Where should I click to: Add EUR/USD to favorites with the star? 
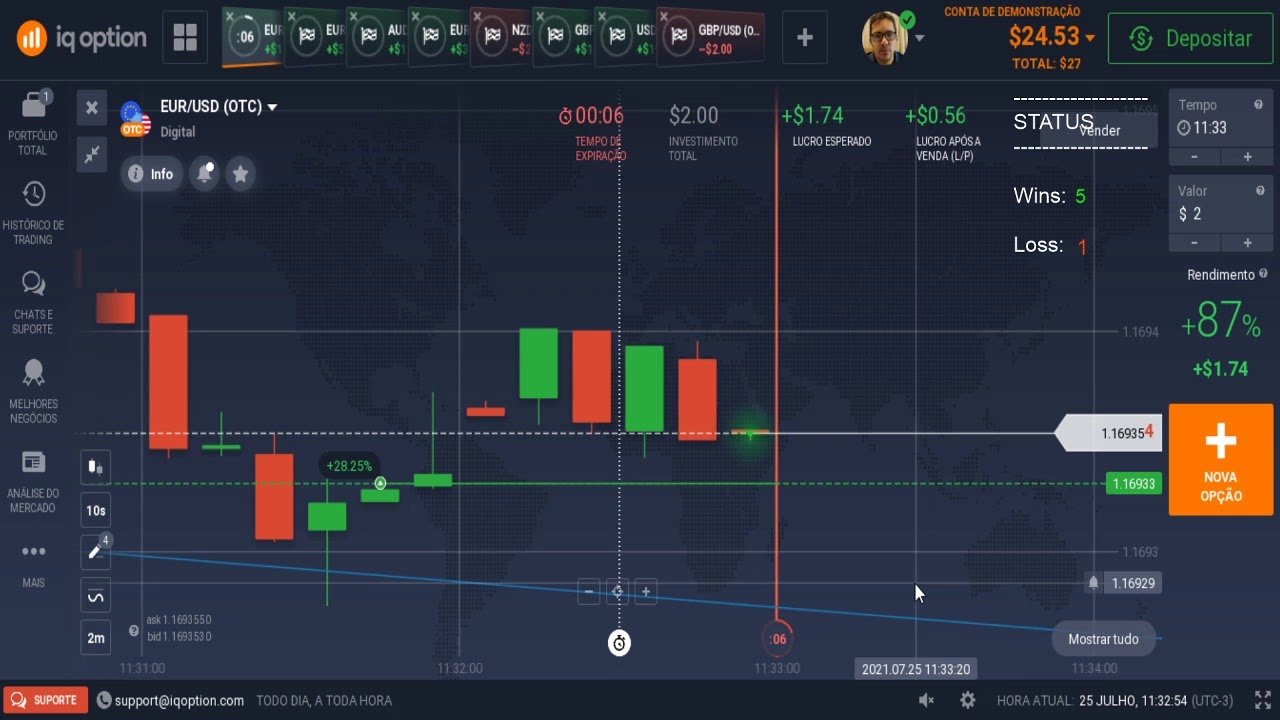tap(240, 173)
